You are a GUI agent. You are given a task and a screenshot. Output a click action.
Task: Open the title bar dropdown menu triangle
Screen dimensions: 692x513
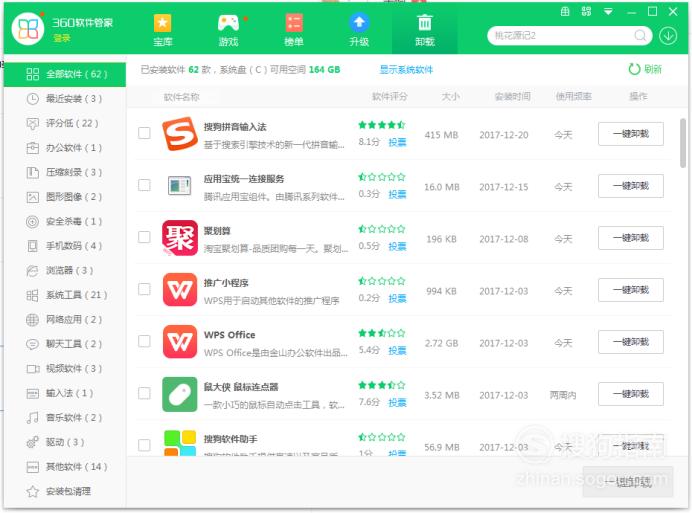[x=608, y=12]
